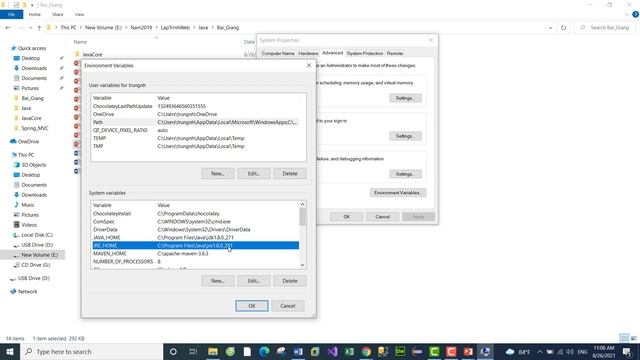Click Cortana circle icon on taskbar
Viewport: 640px width, 360px height.
click(x=173, y=351)
